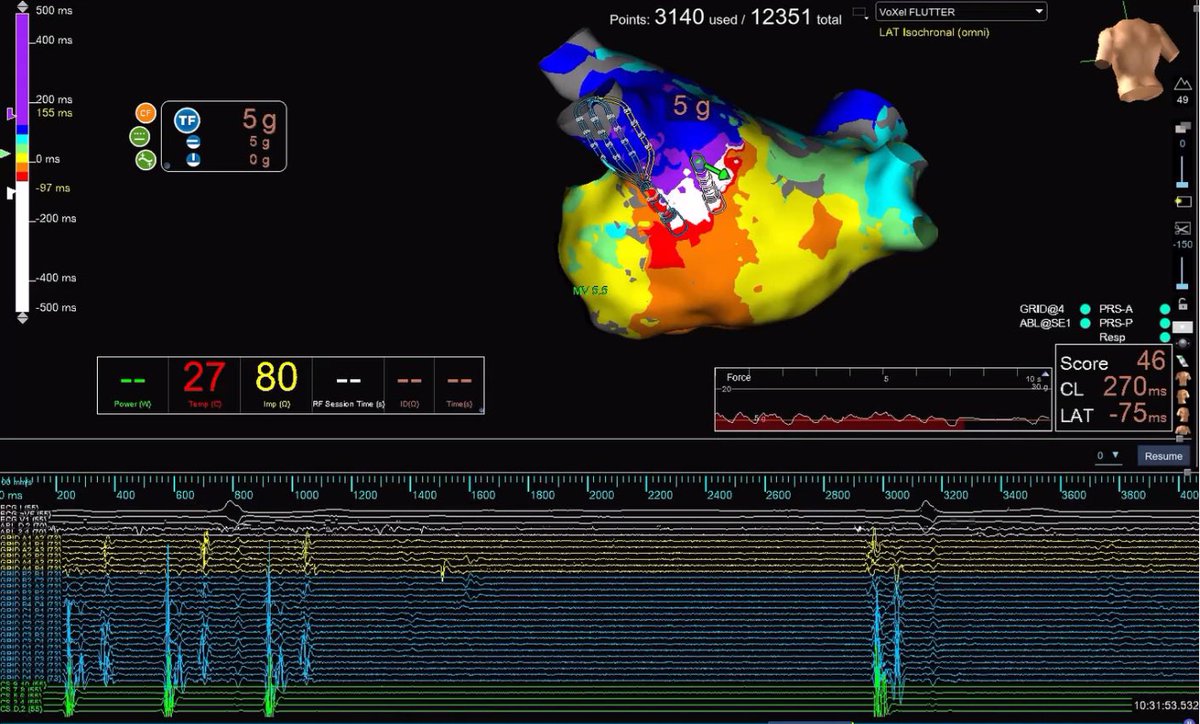Click the Resume button

(1163, 456)
